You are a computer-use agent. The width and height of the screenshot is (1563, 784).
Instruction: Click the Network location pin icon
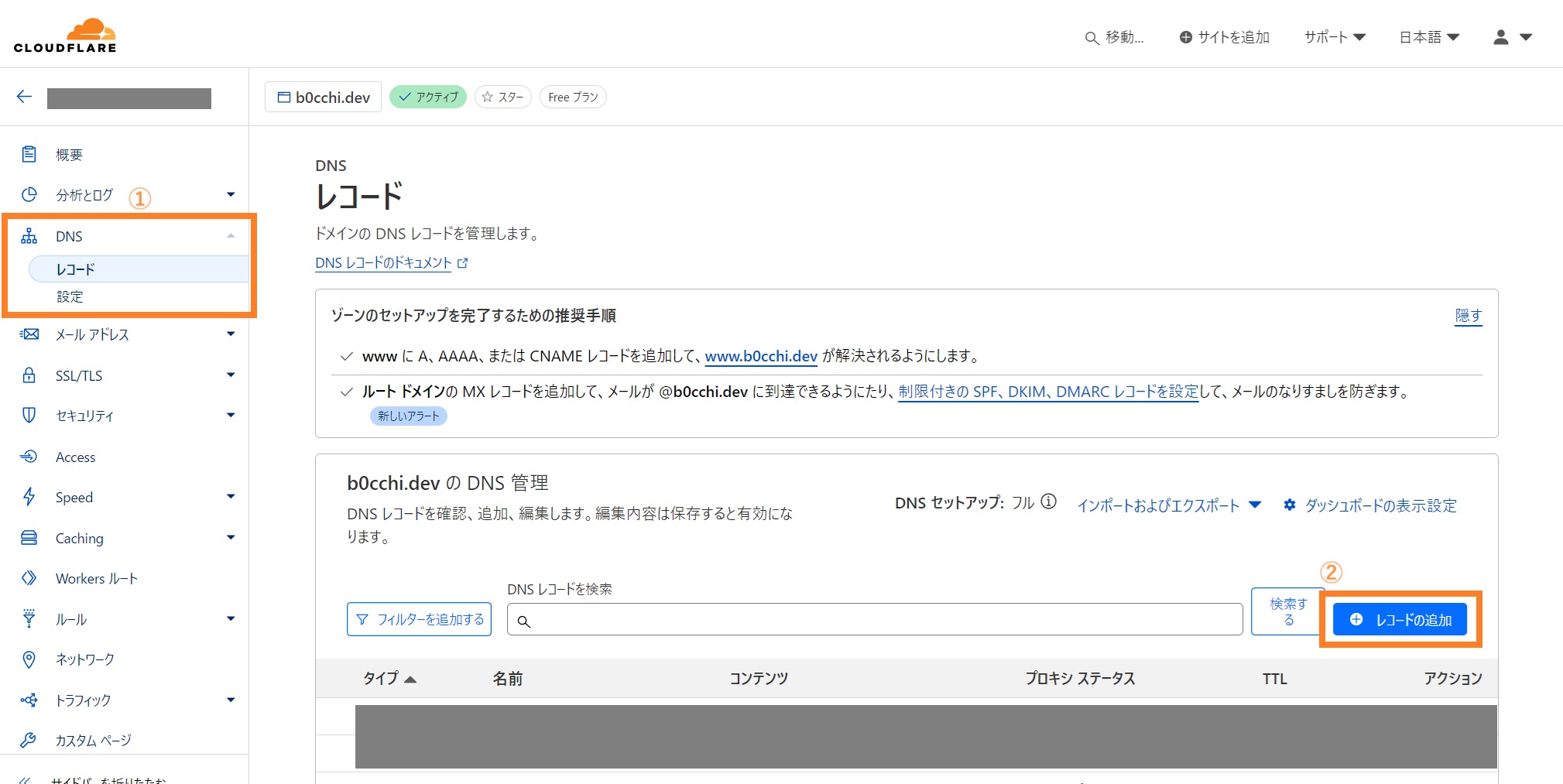(29, 659)
